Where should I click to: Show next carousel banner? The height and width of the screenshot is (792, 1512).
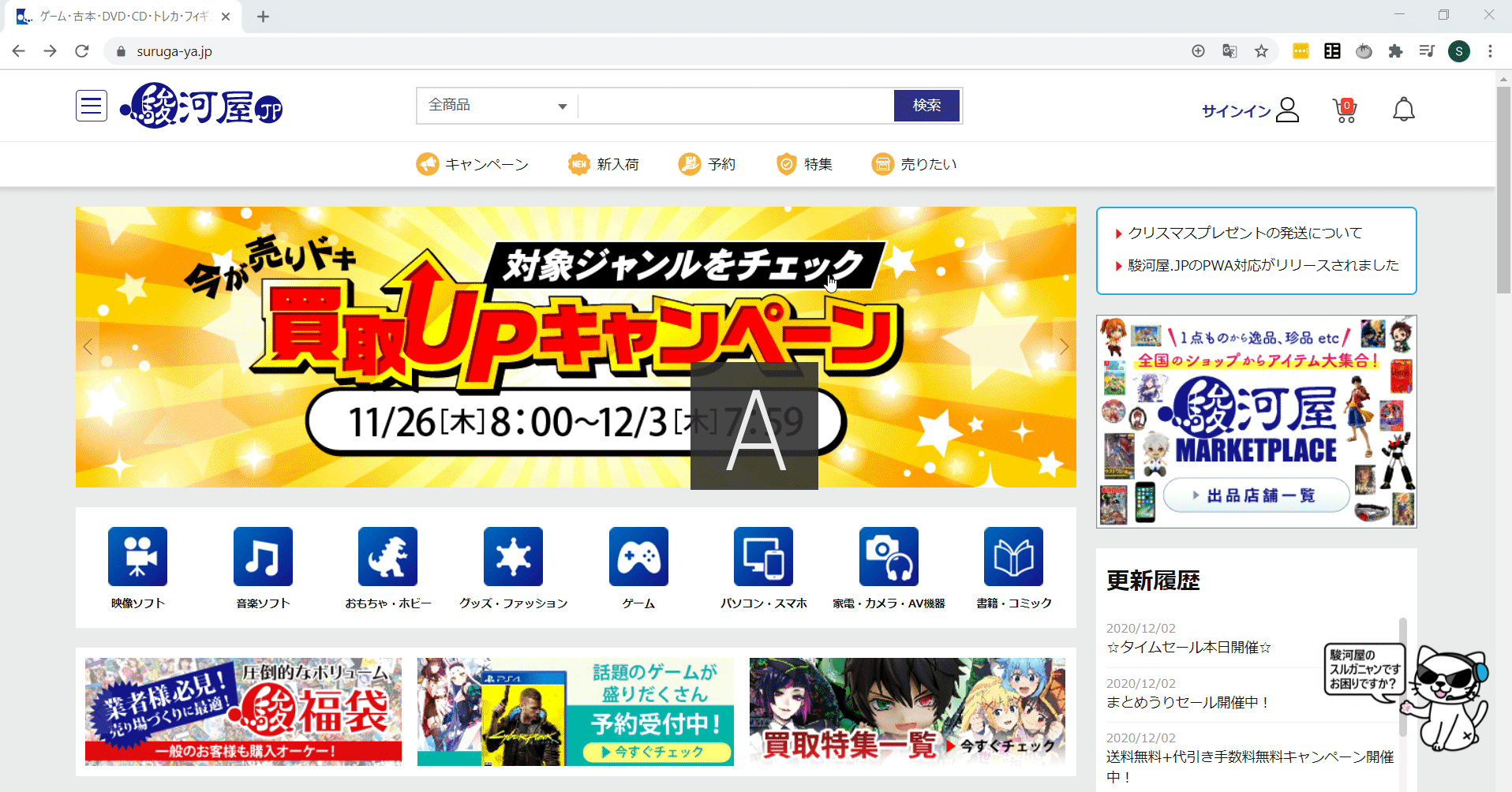(1064, 347)
